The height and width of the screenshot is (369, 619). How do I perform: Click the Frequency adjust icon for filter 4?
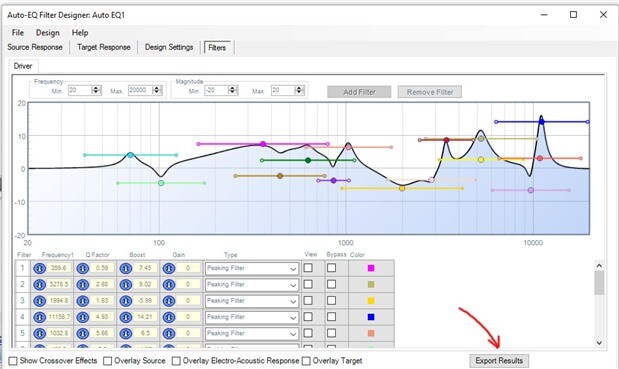[39, 317]
